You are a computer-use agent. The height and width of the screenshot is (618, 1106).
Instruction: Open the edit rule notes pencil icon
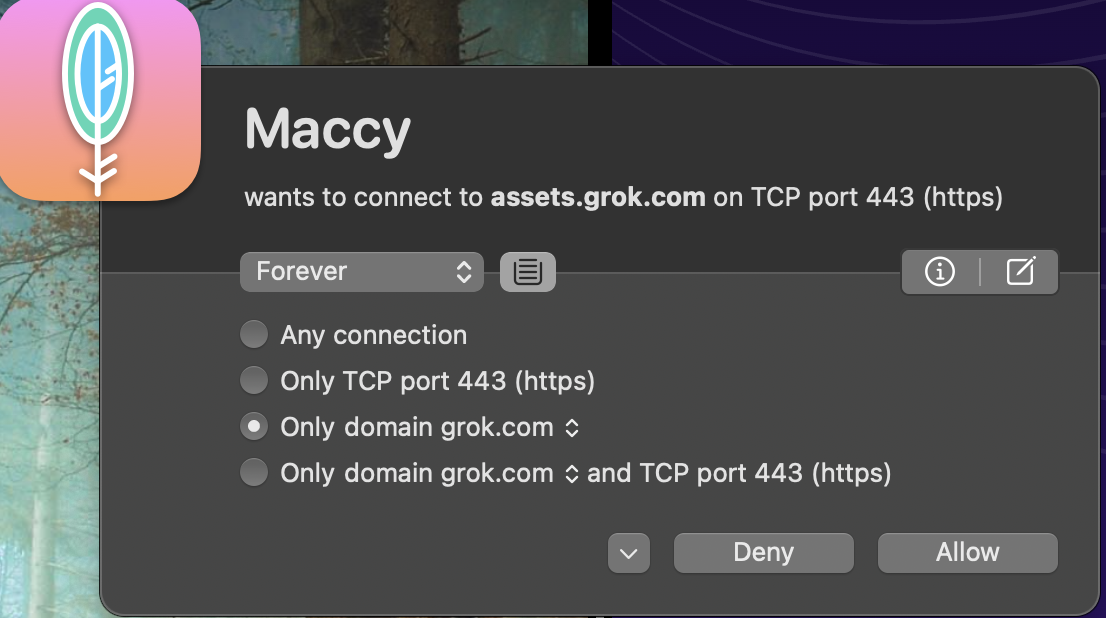pos(1020,272)
